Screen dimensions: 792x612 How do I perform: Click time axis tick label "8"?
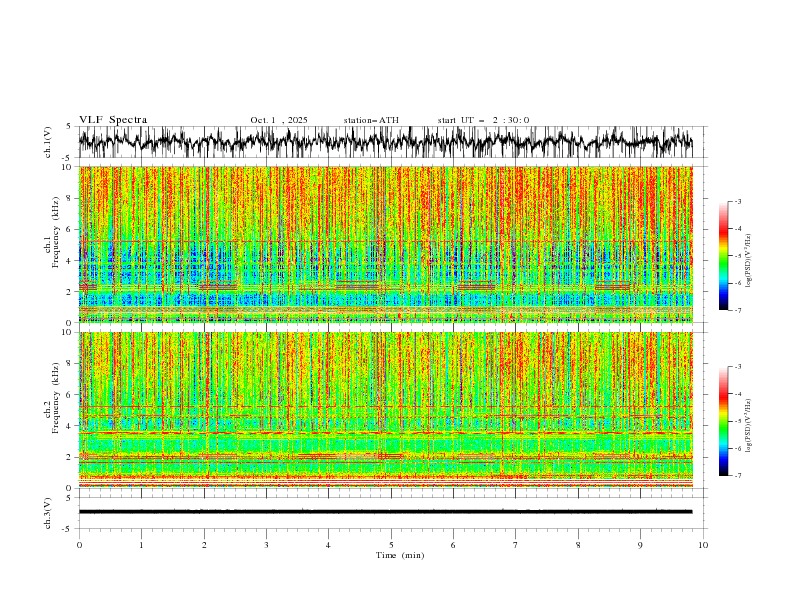[578, 545]
